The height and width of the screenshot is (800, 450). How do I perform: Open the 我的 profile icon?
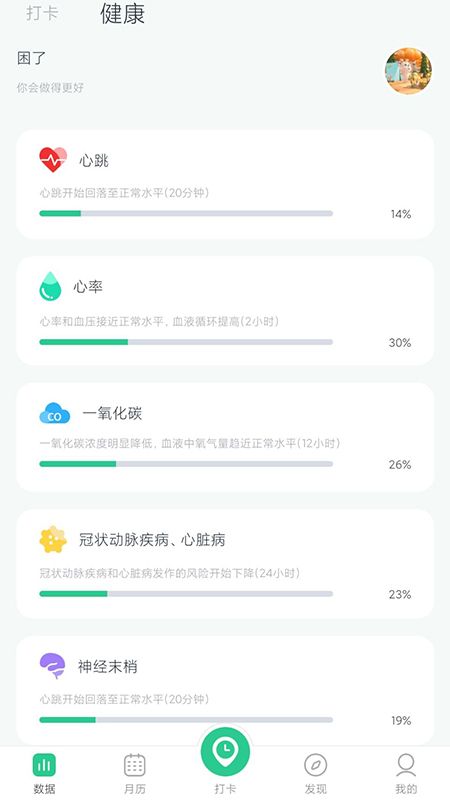(406, 765)
